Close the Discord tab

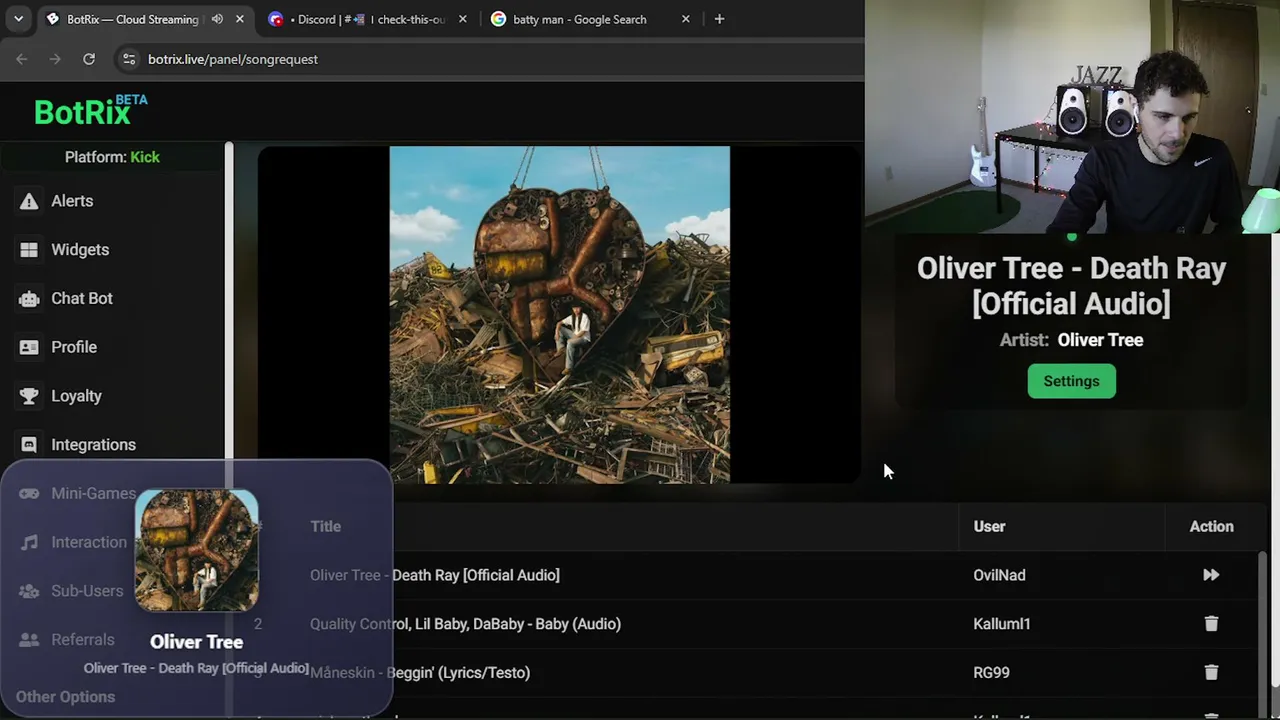pyautogui.click(x=462, y=19)
